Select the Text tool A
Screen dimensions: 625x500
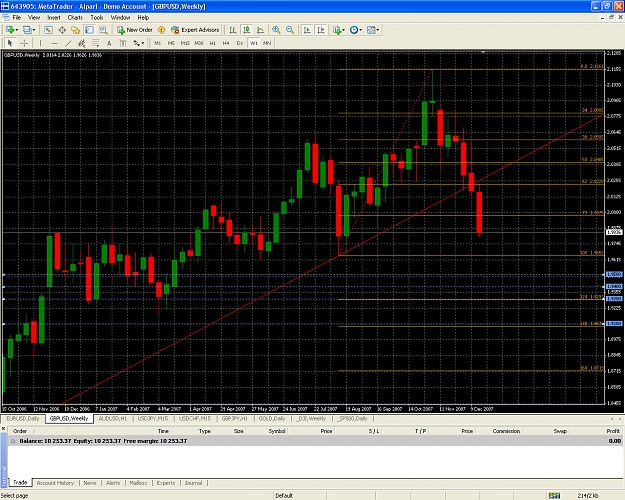[x=109, y=43]
